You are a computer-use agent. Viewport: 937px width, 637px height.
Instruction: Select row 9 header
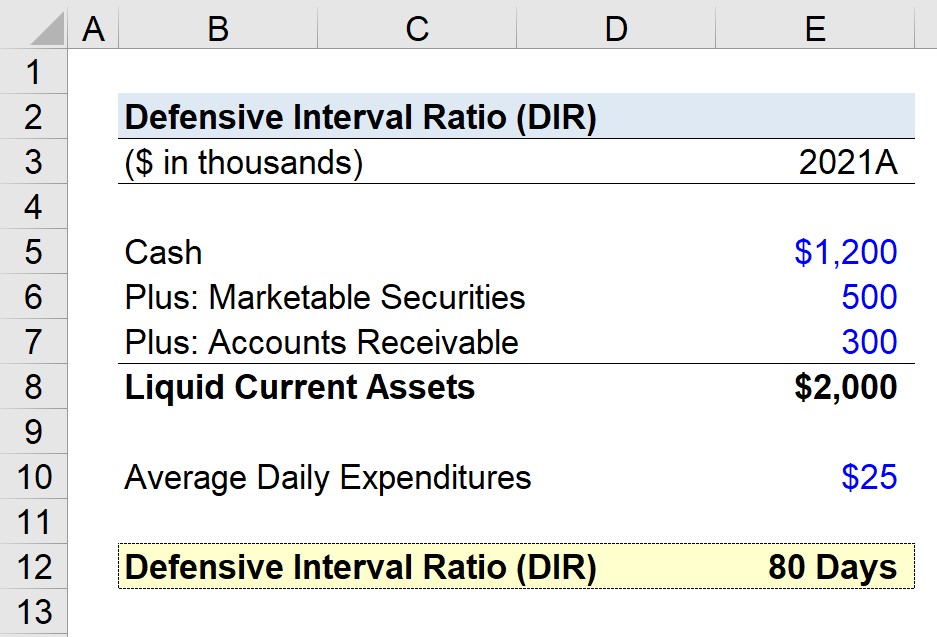(x=33, y=431)
